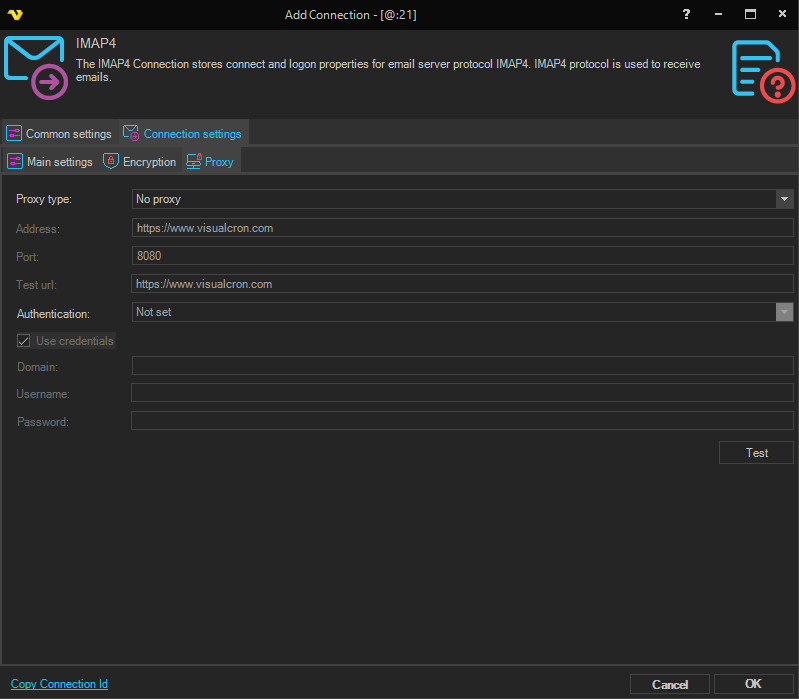Click the VisualCron logo in title bar
Screen dimensions: 799x699
coord(14,14)
